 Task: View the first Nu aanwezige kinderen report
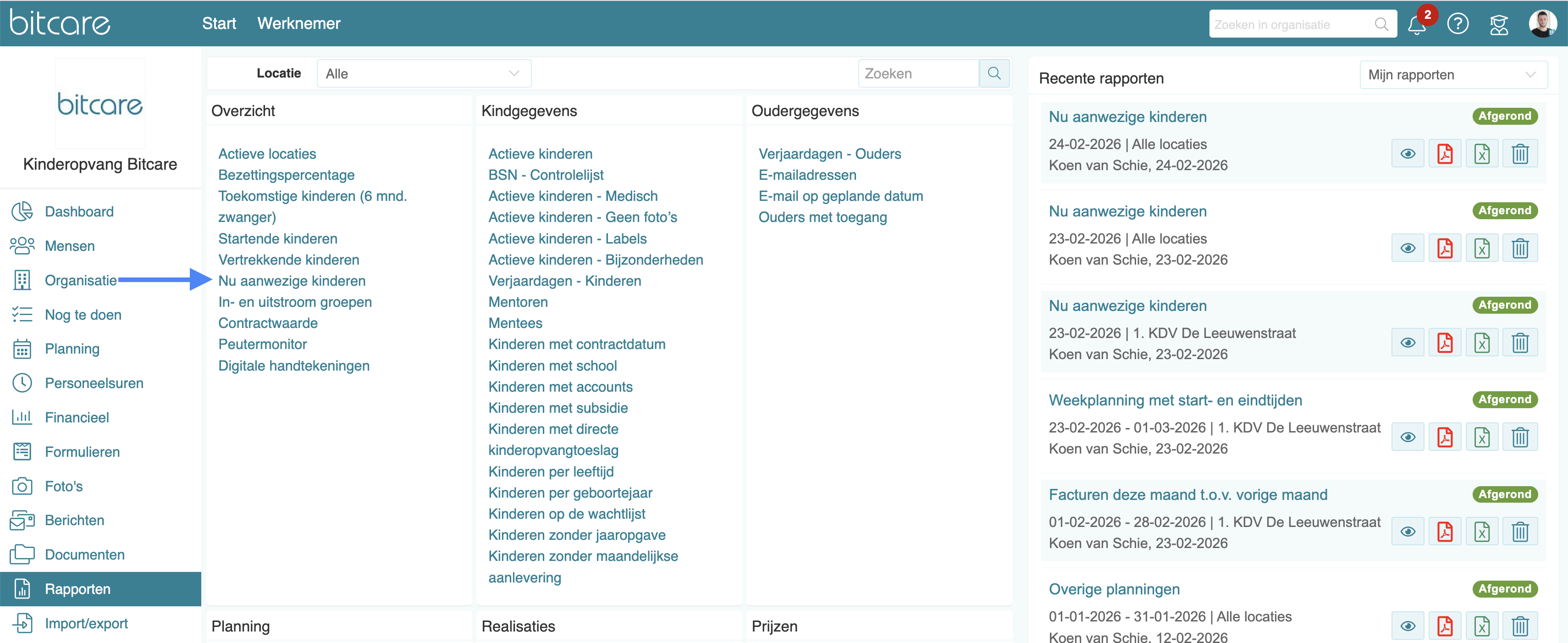coord(1408,154)
